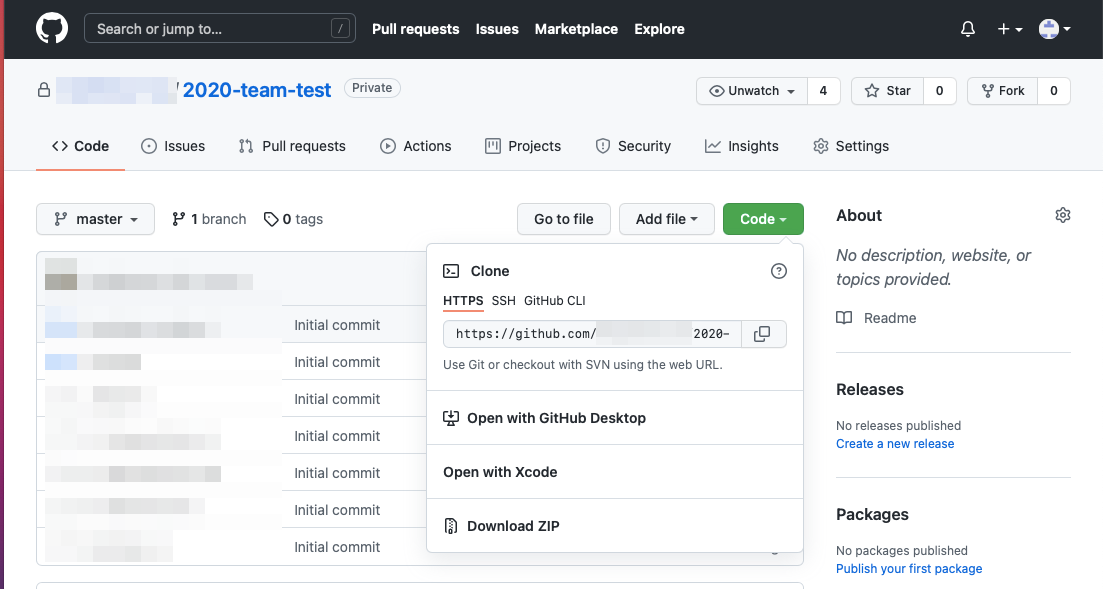Click Create a new release link
This screenshot has height=589, width=1103.
(x=895, y=444)
